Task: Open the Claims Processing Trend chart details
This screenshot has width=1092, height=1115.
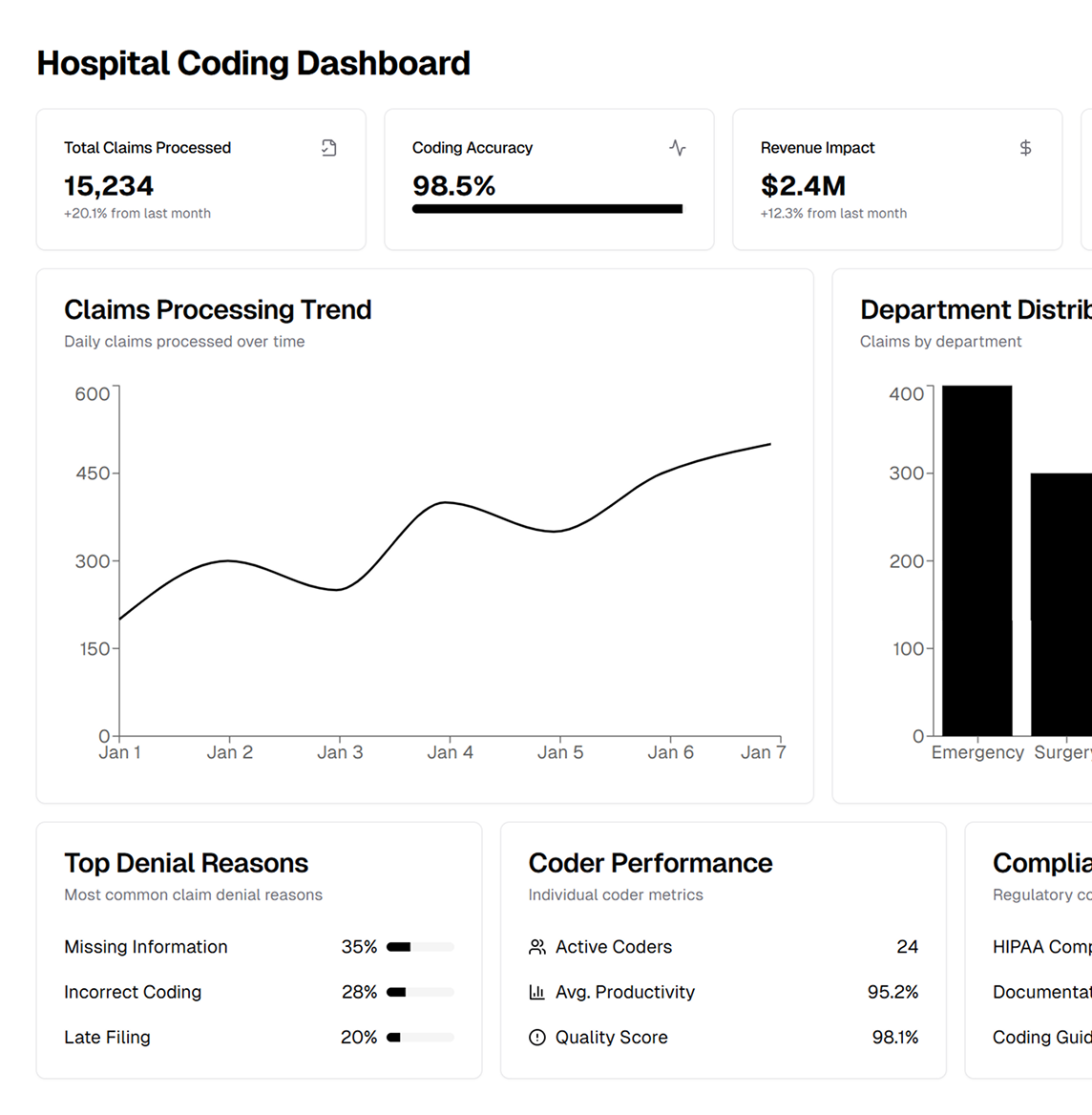Action: (218, 309)
